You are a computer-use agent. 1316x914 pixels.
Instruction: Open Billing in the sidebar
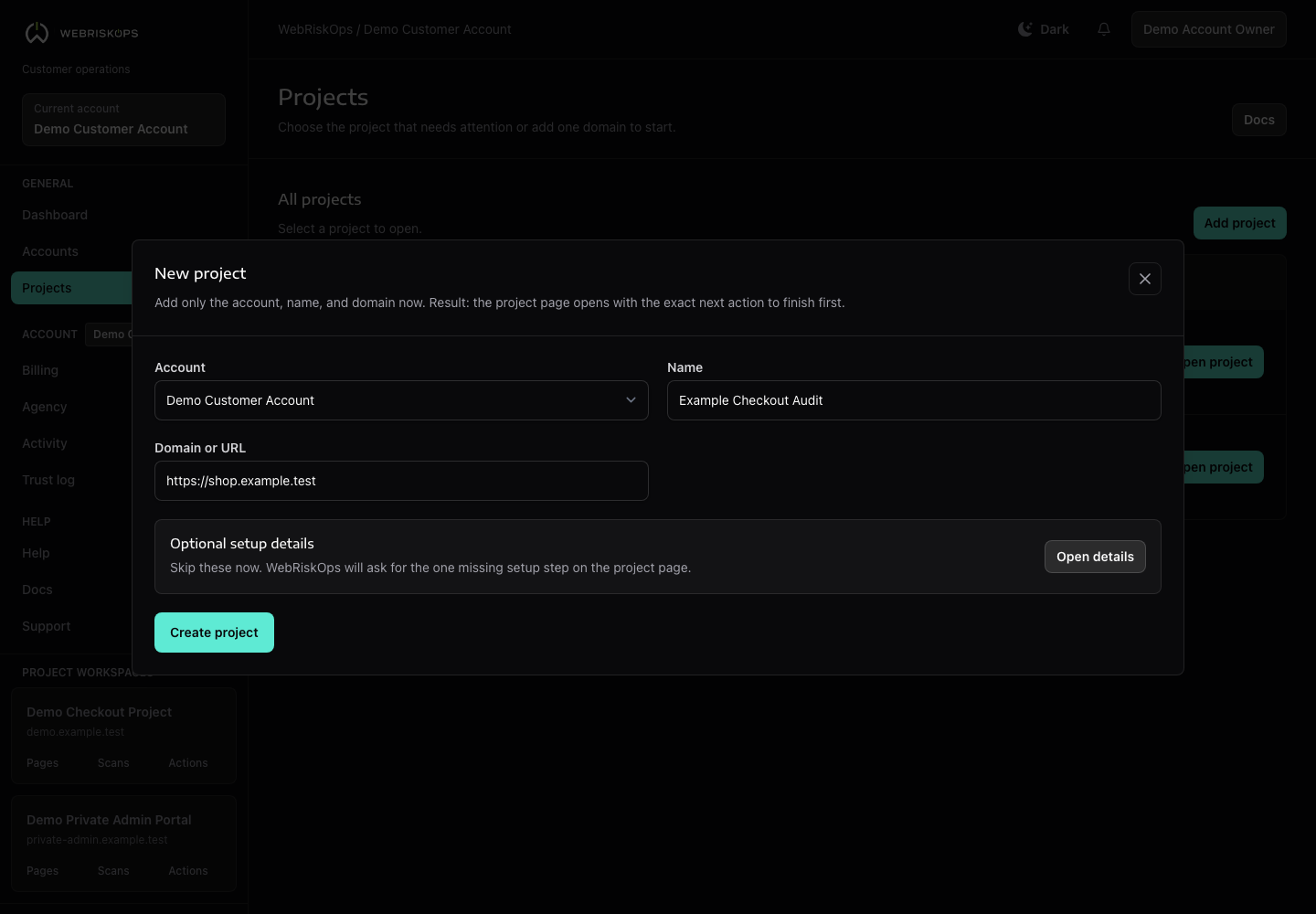coord(40,370)
